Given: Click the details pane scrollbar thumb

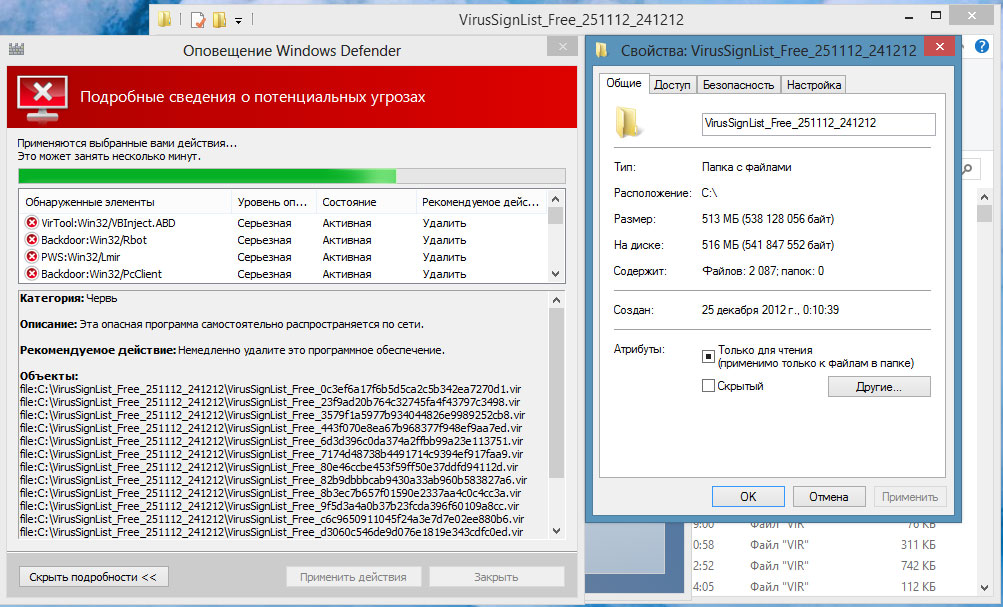Looking at the screenshot, I should pyautogui.click(x=557, y=392).
